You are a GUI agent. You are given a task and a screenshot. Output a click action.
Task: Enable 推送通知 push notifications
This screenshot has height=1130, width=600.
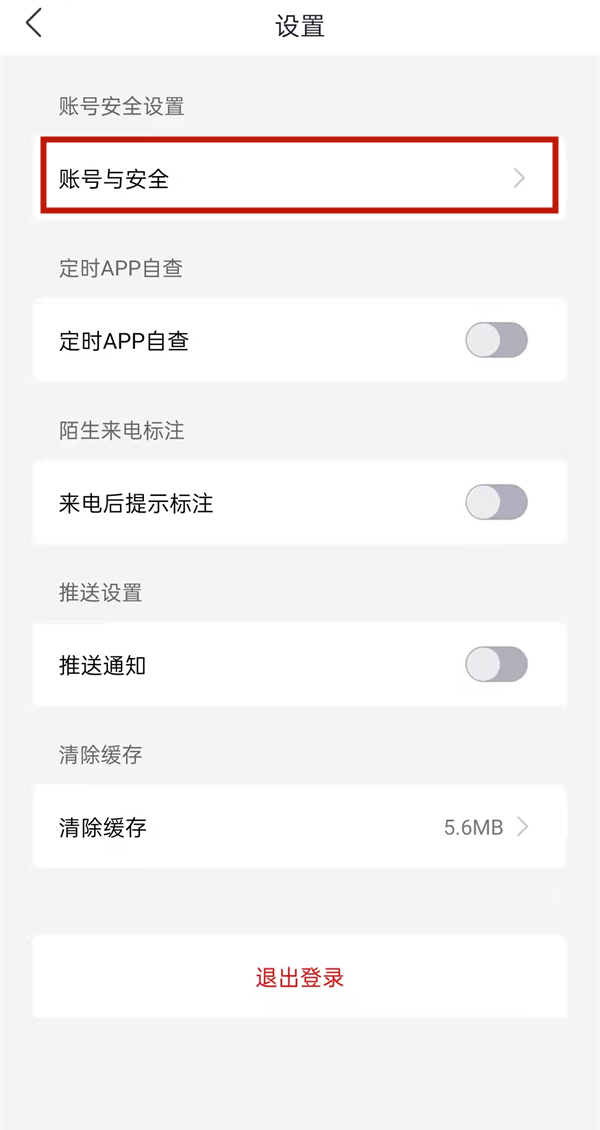pyautogui.click(x=494, y=665)
